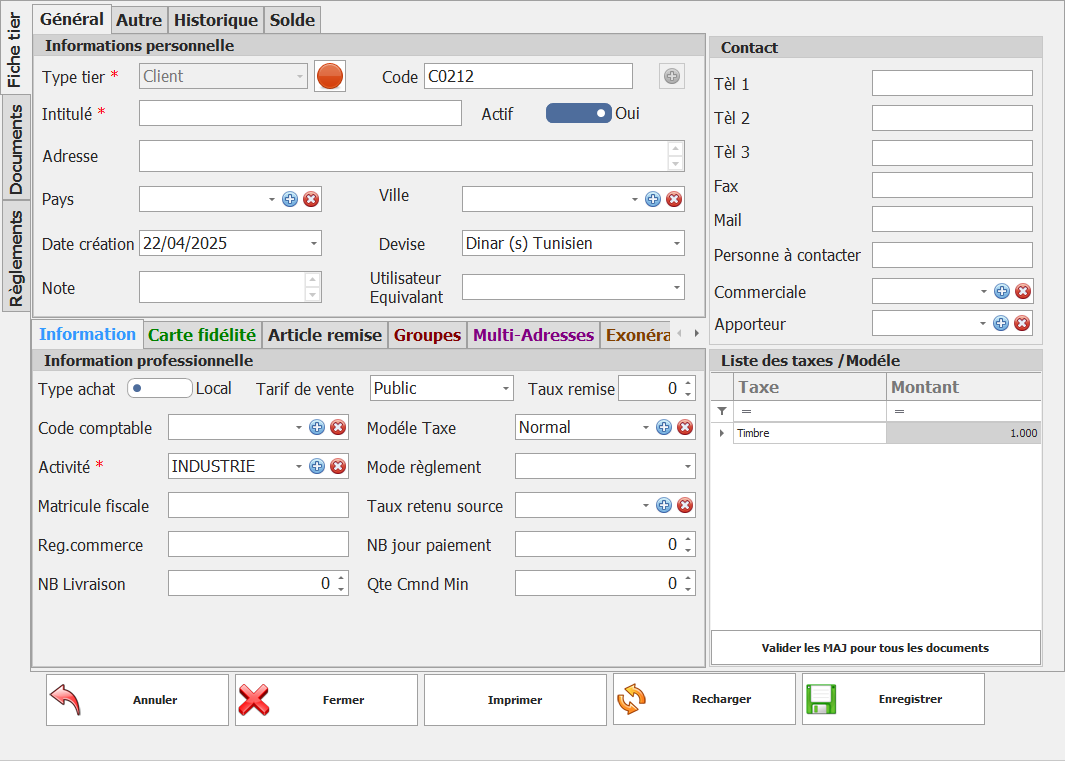Click the red delete icon beside Ville
This screenshot has width=1065, height=762.
pyautogui.click(x=674, y=199)
